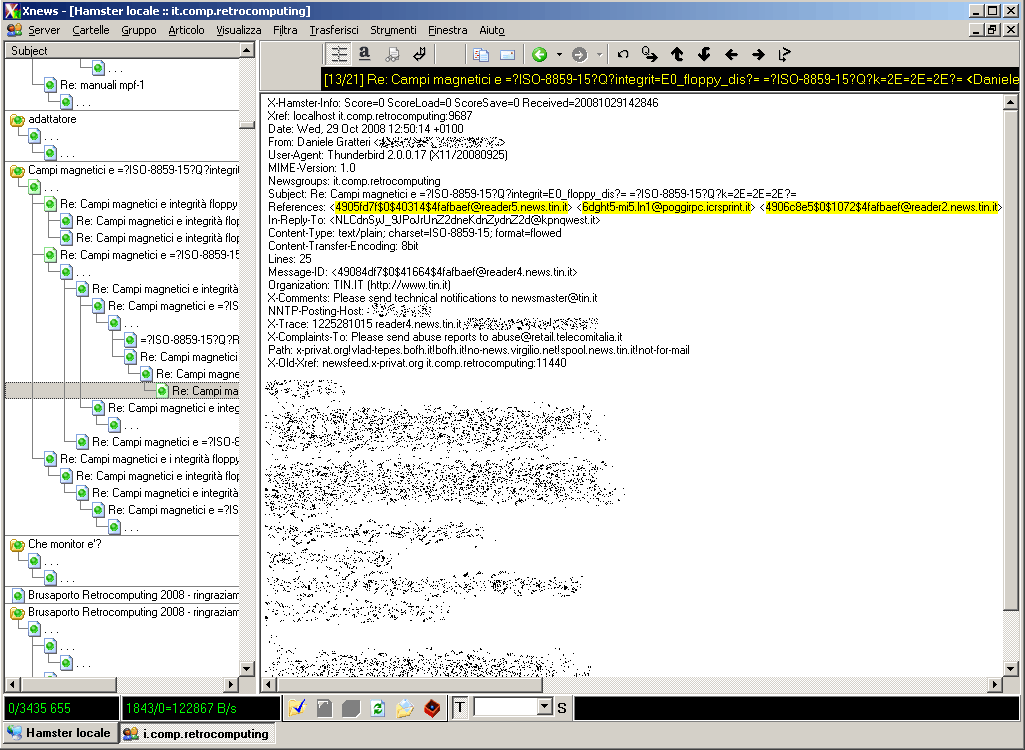Switch to the 'Hamster locale' window tab
Viewport: 1025px width, 750px height.
[x=59, y=733]
